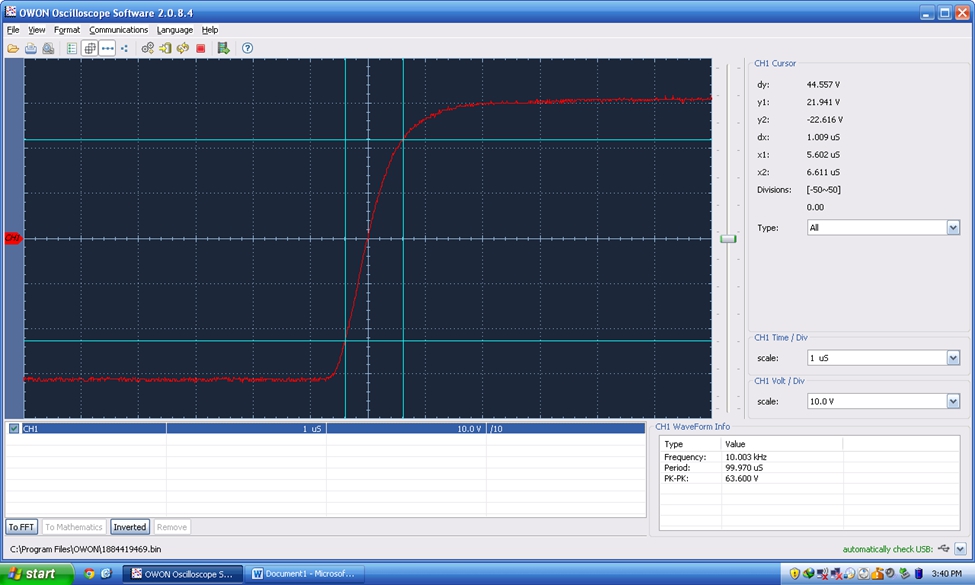Uncheck the CH1 channel checkbox
This screenshot has width=975, height=585.
pos(14,428)
